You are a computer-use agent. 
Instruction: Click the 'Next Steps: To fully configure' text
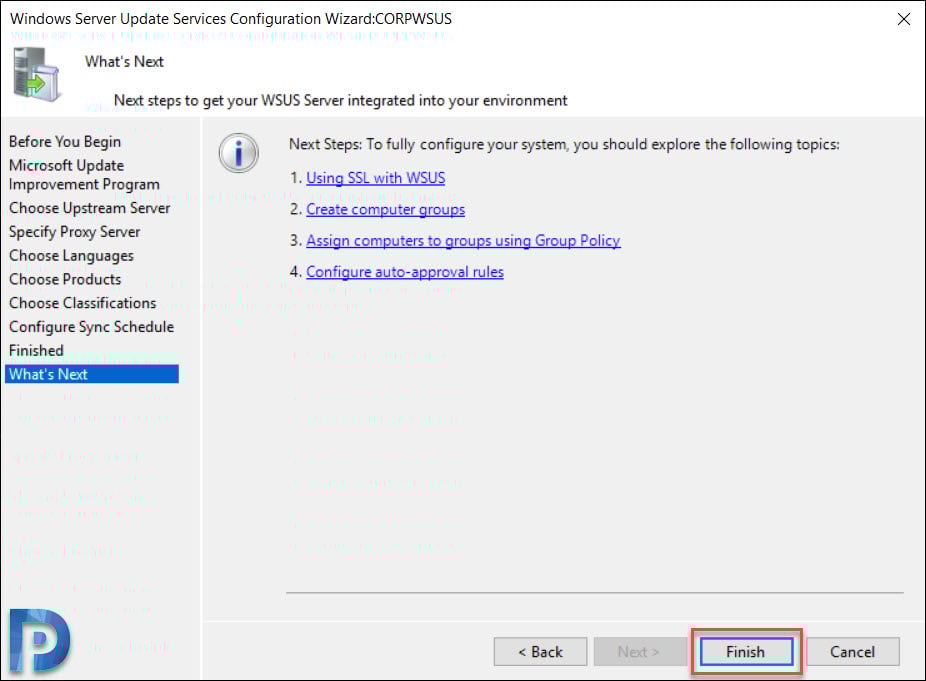pyautogui.click(x=564, y=144)
